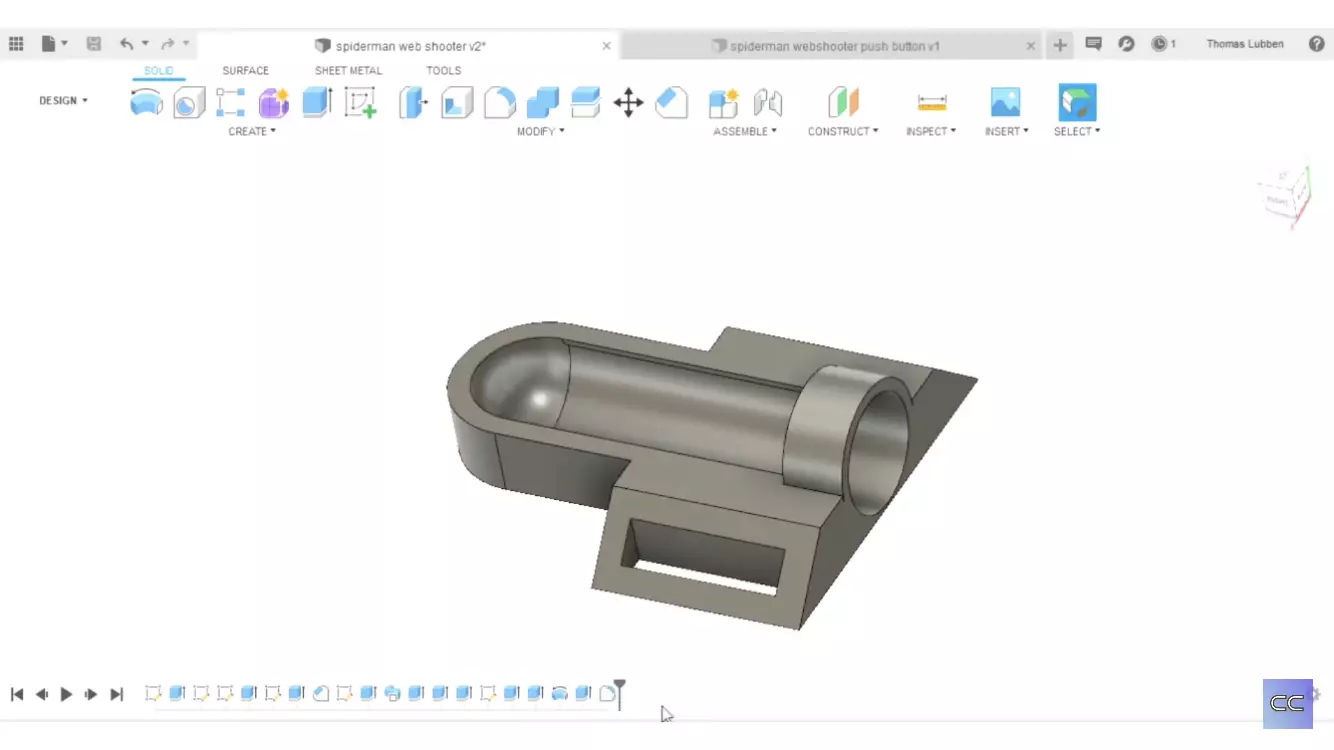
Task: Step forward one timeline feature
Action: pyautogui.click(x=91, y=694)
